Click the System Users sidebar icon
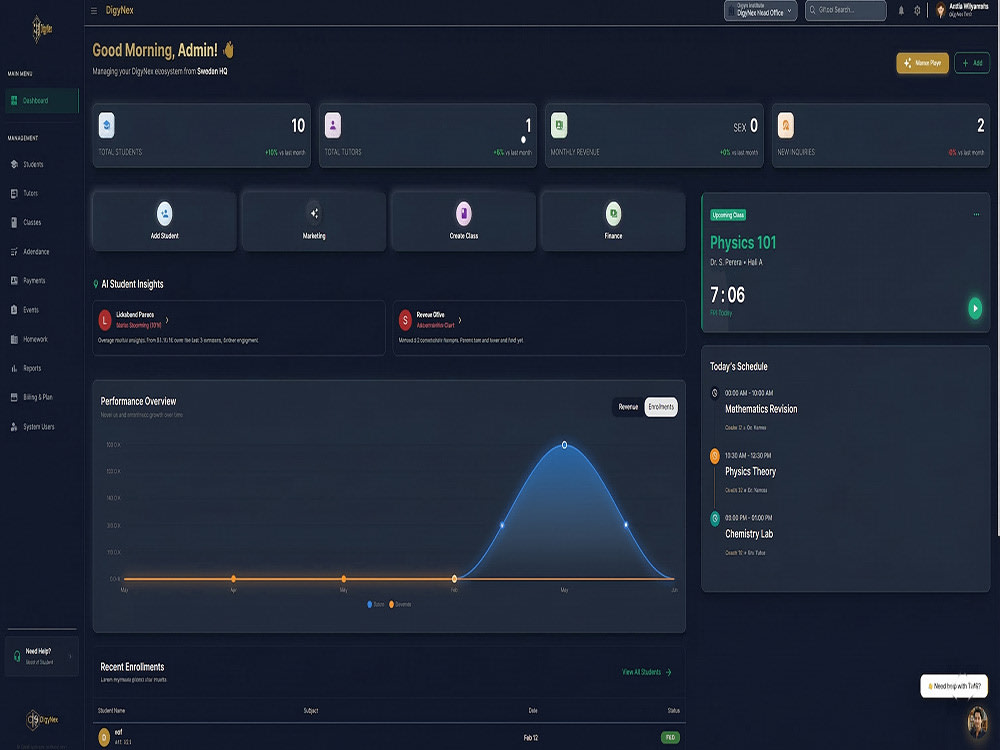 click(x=14, y=427)
